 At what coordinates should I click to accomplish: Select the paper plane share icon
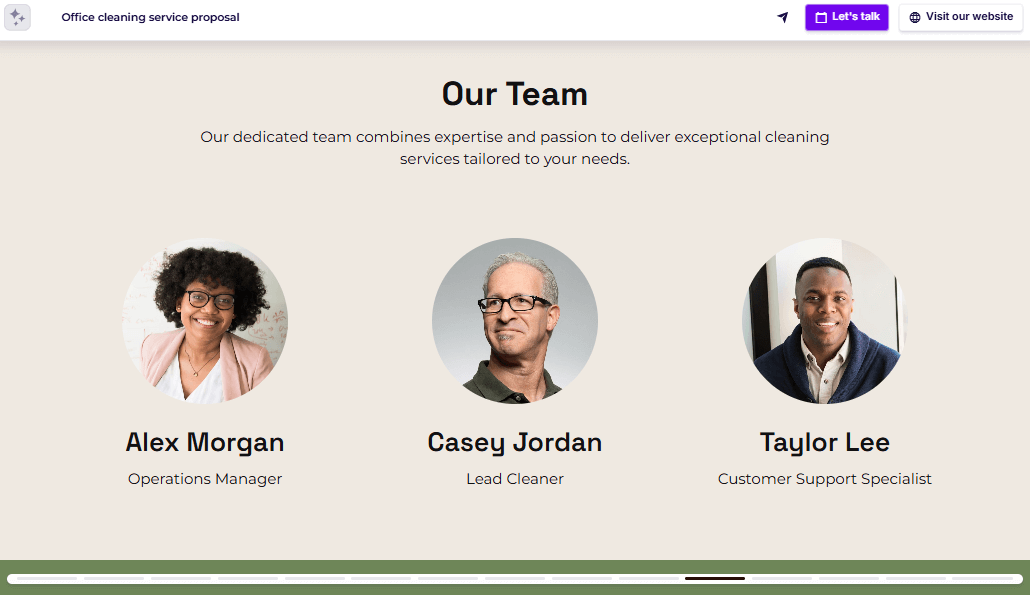[782, 17]
